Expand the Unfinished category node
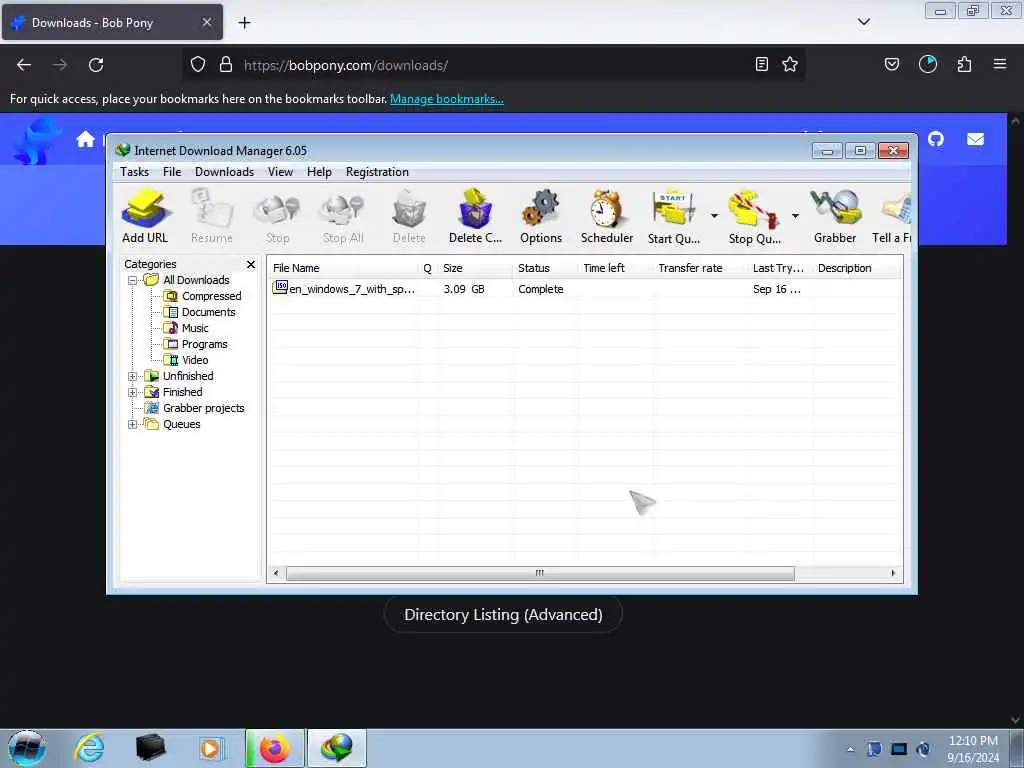 133,376
